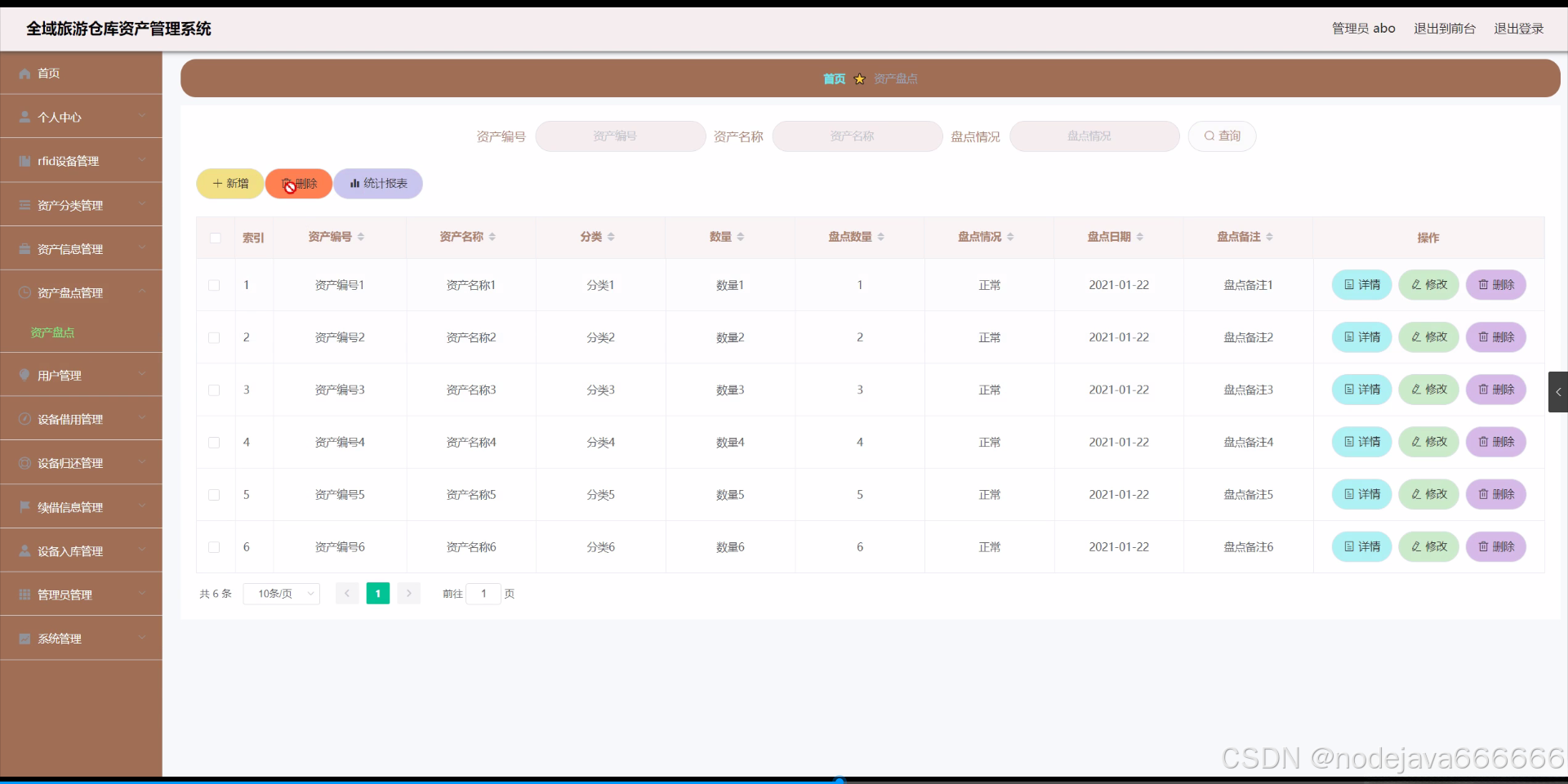Screen dimensions: 1568x784
Task: Click 退出登录 in the top bar
Action: 1519,29
